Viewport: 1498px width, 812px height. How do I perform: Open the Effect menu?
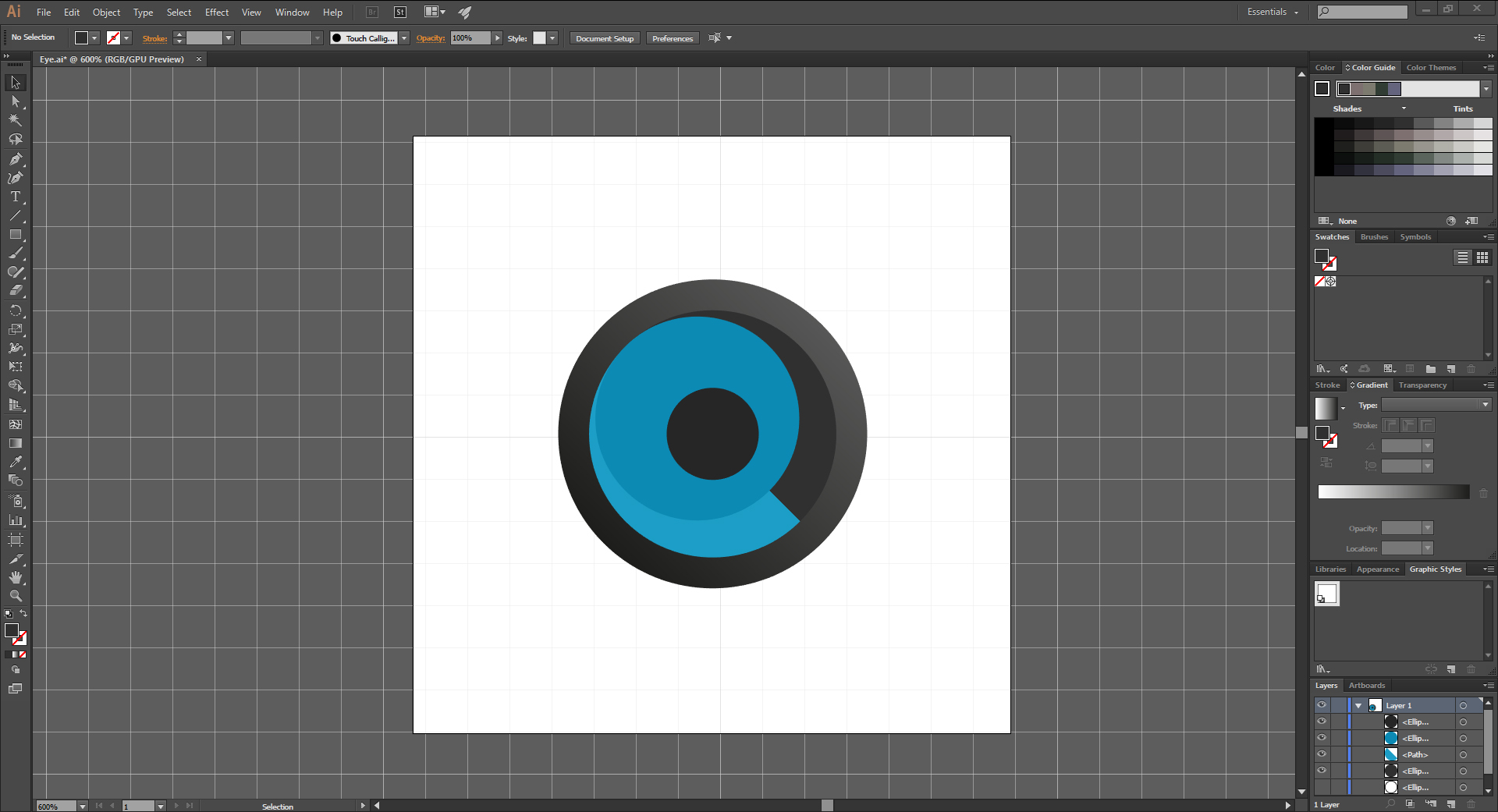[x=217, y=12]
